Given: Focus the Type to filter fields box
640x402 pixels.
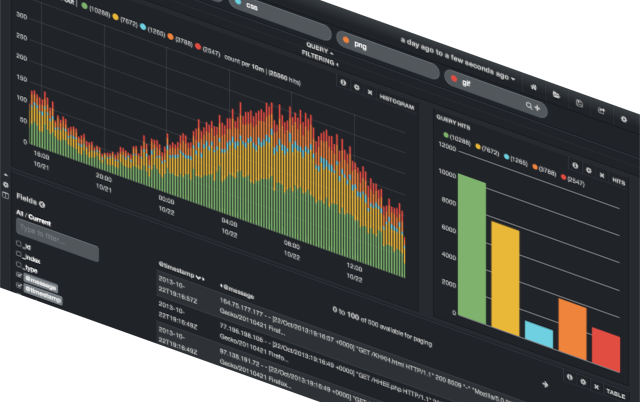Looking at the screenshot, I should coord(57,240).
